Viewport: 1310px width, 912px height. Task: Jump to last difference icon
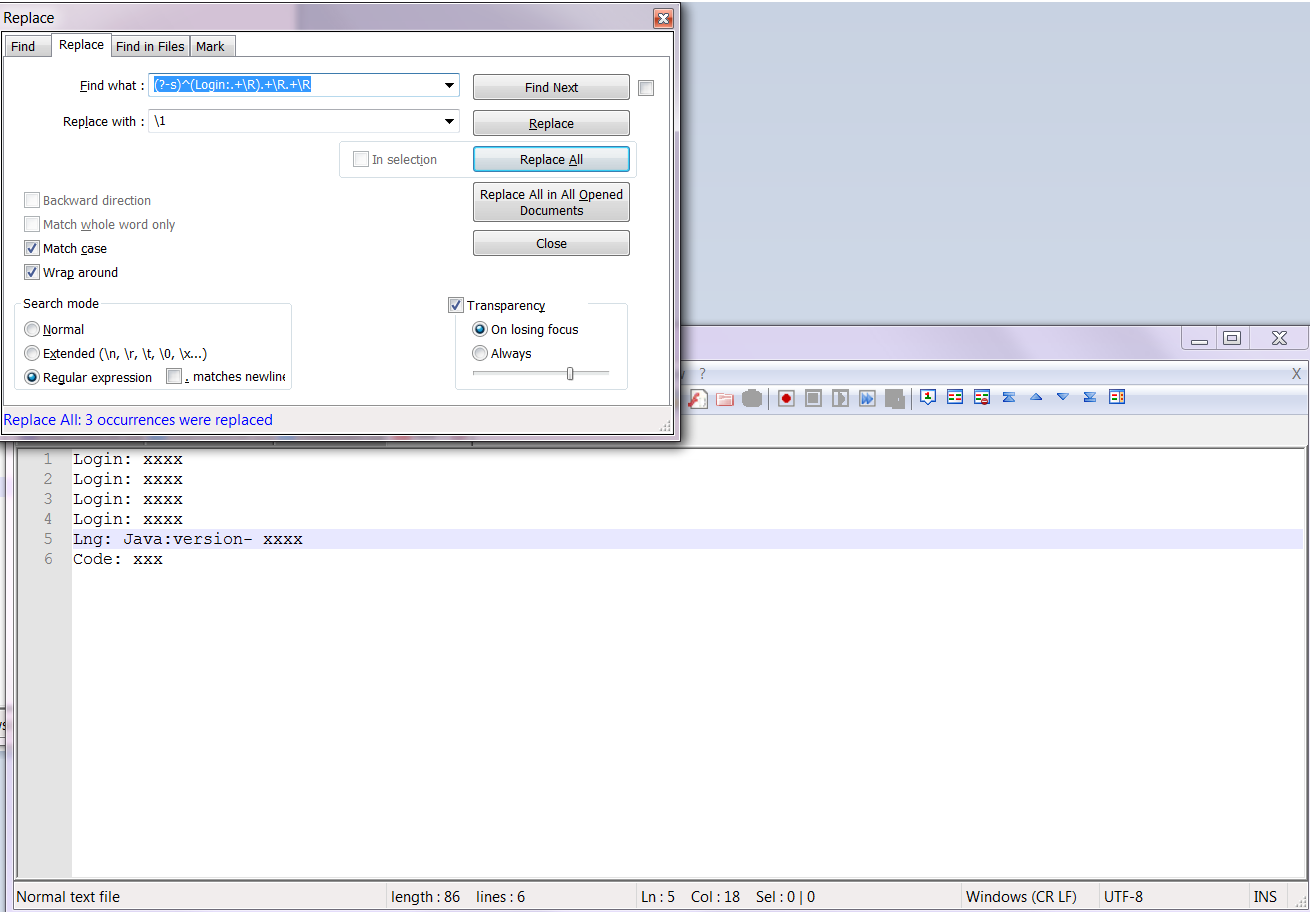click(x=1090, y=397)
